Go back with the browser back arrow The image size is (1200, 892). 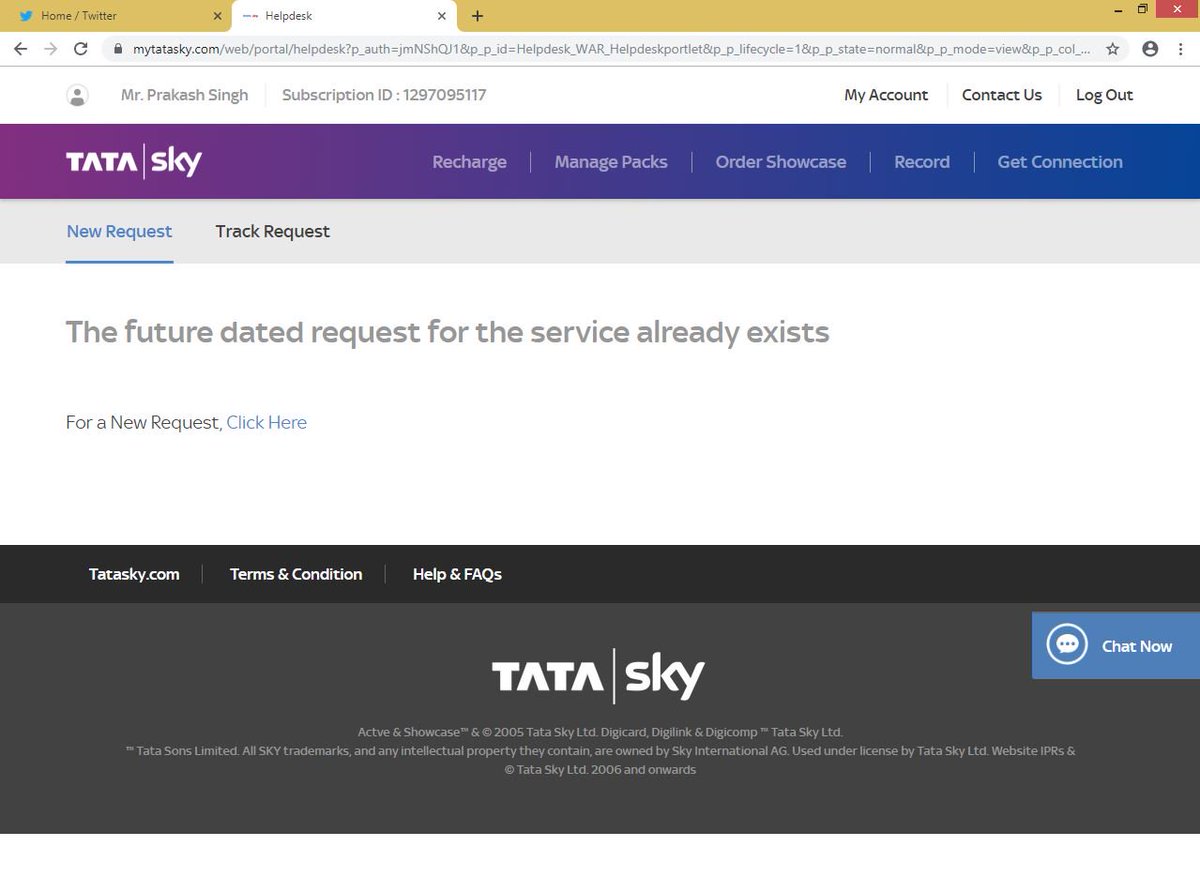[x=20, y=48]
